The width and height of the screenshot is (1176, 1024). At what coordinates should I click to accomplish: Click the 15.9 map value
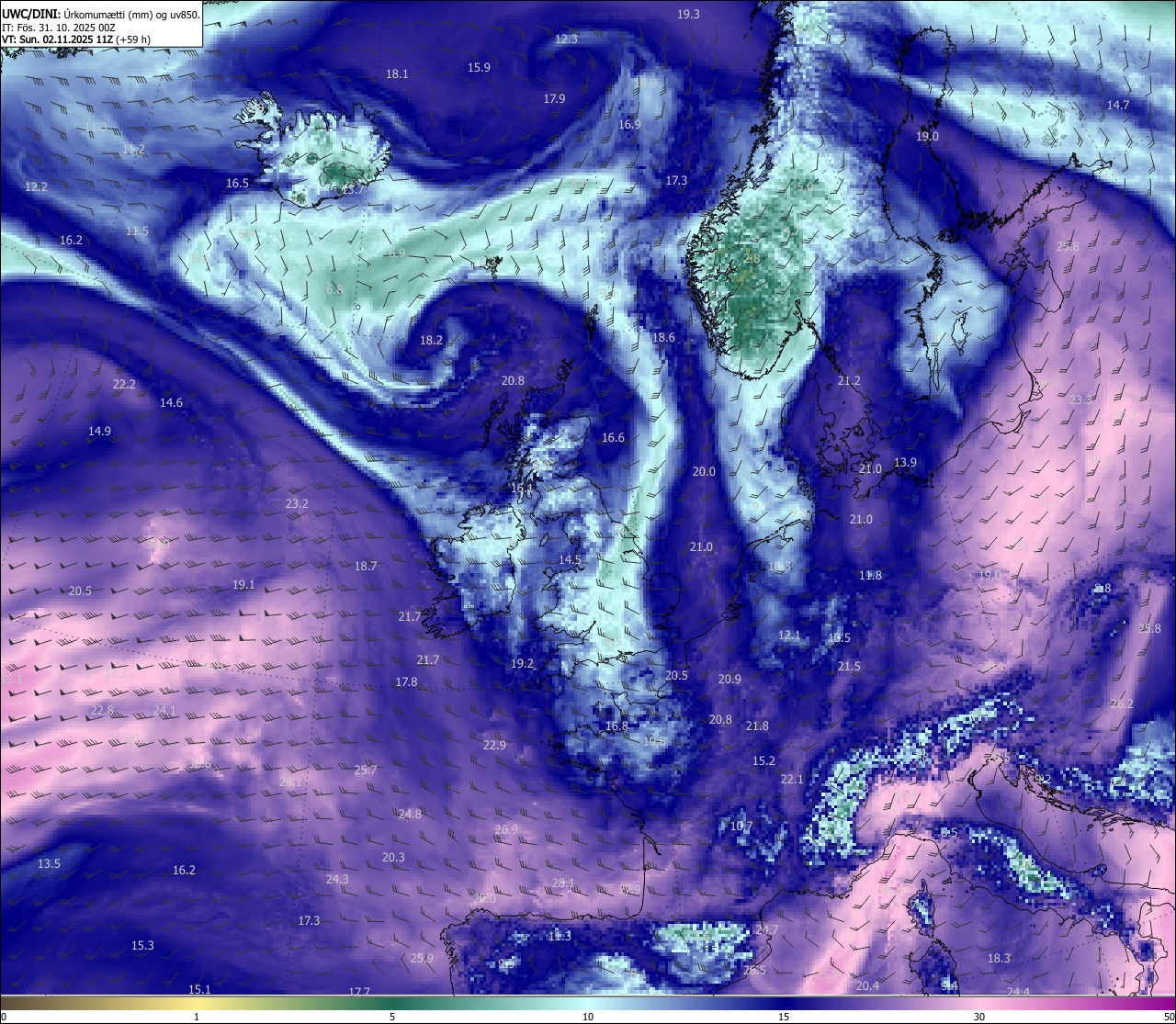coord(479,67)
